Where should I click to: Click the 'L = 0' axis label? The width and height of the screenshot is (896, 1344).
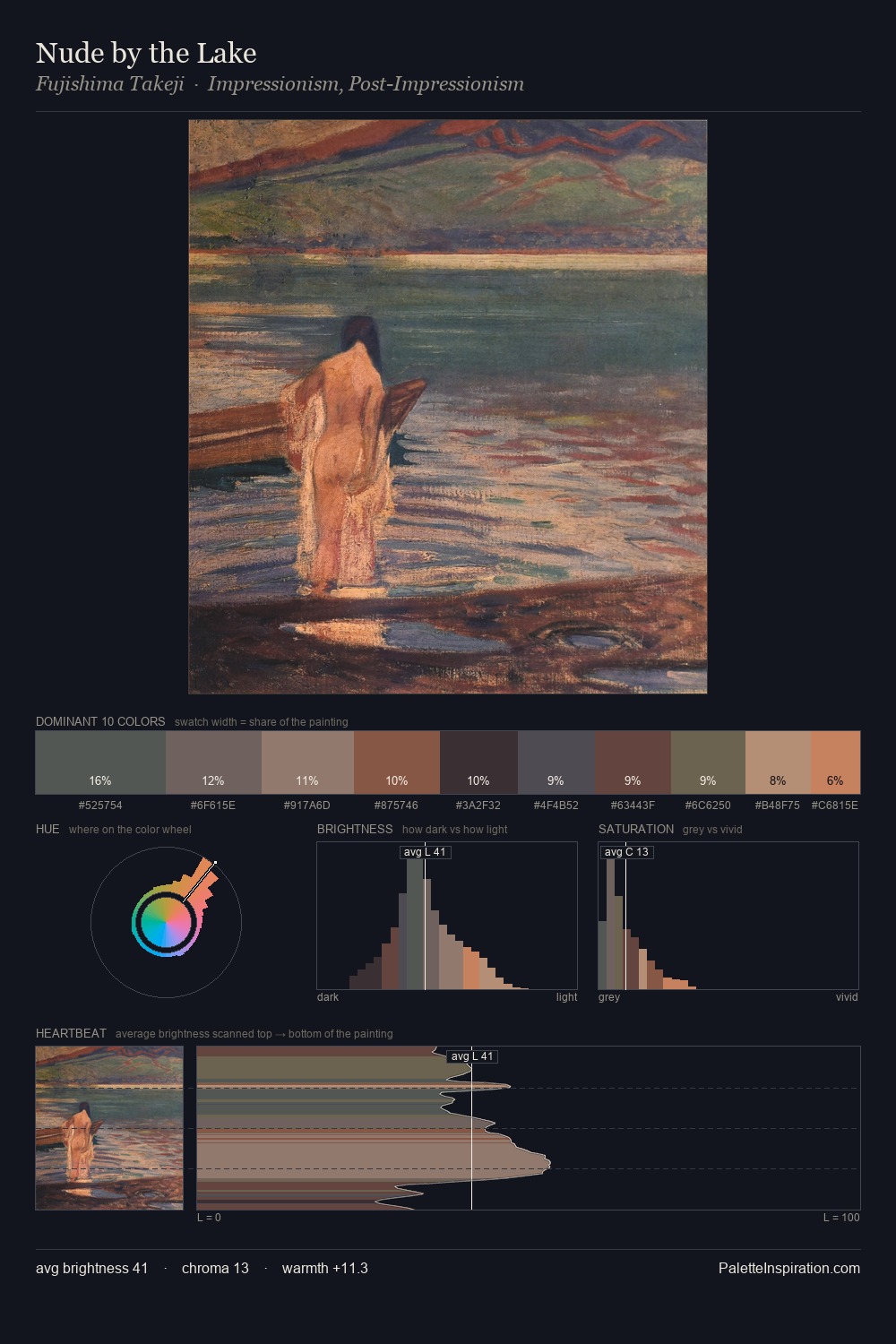point(209,1218)
